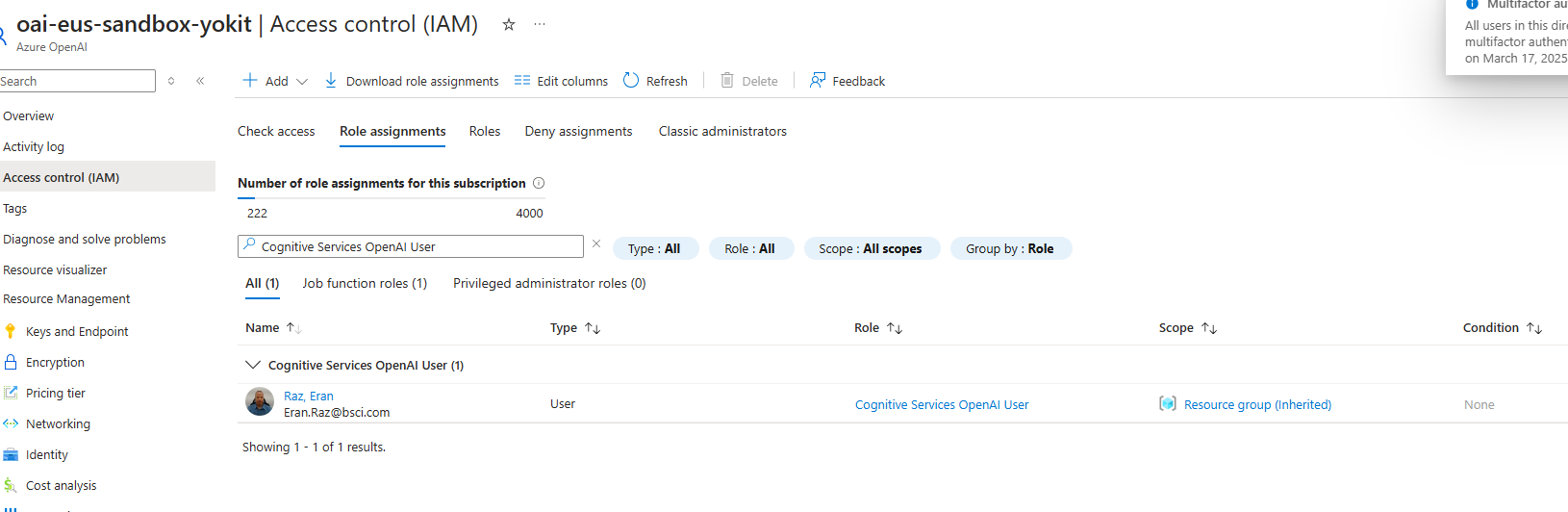Viewport: 1568px width, 512px height.
Task: Open Cognitive Services OpenAI User role link
Action: [x=942, y=405]
